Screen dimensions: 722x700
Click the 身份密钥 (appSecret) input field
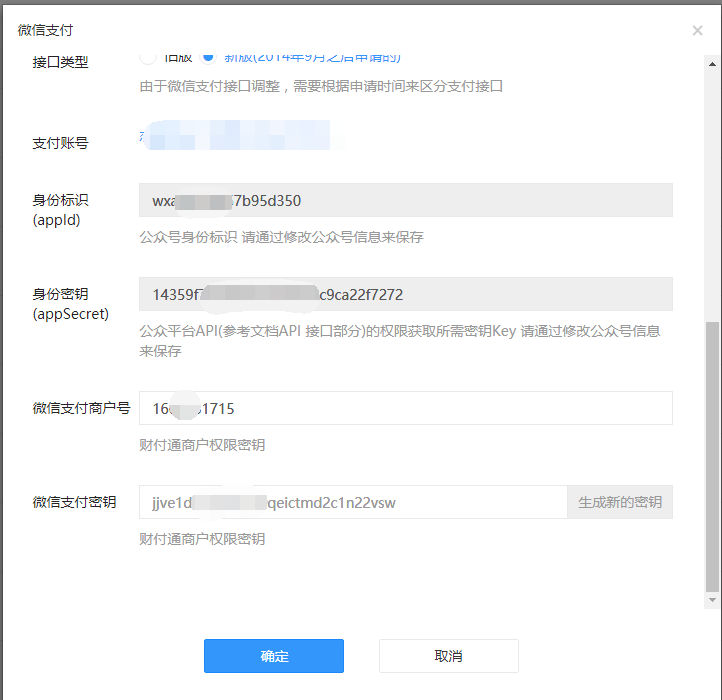(x=406, y=294)
